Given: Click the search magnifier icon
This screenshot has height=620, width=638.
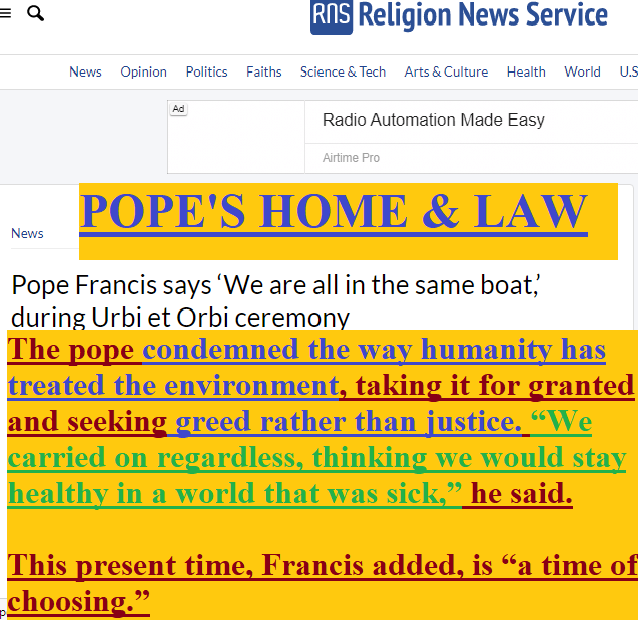Looking at the screenshot, I should click(35, 14).
